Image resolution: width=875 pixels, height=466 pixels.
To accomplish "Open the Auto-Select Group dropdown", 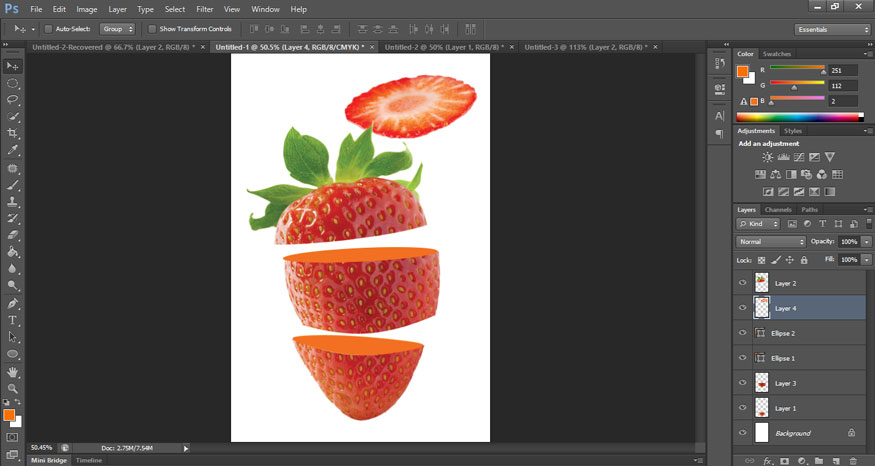I will pyautogui.click(x=117, y=29).
